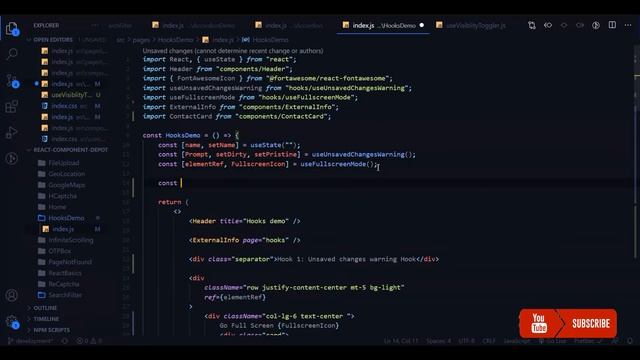Open useVisibilityT... in Open Editors

pos(70,95)
